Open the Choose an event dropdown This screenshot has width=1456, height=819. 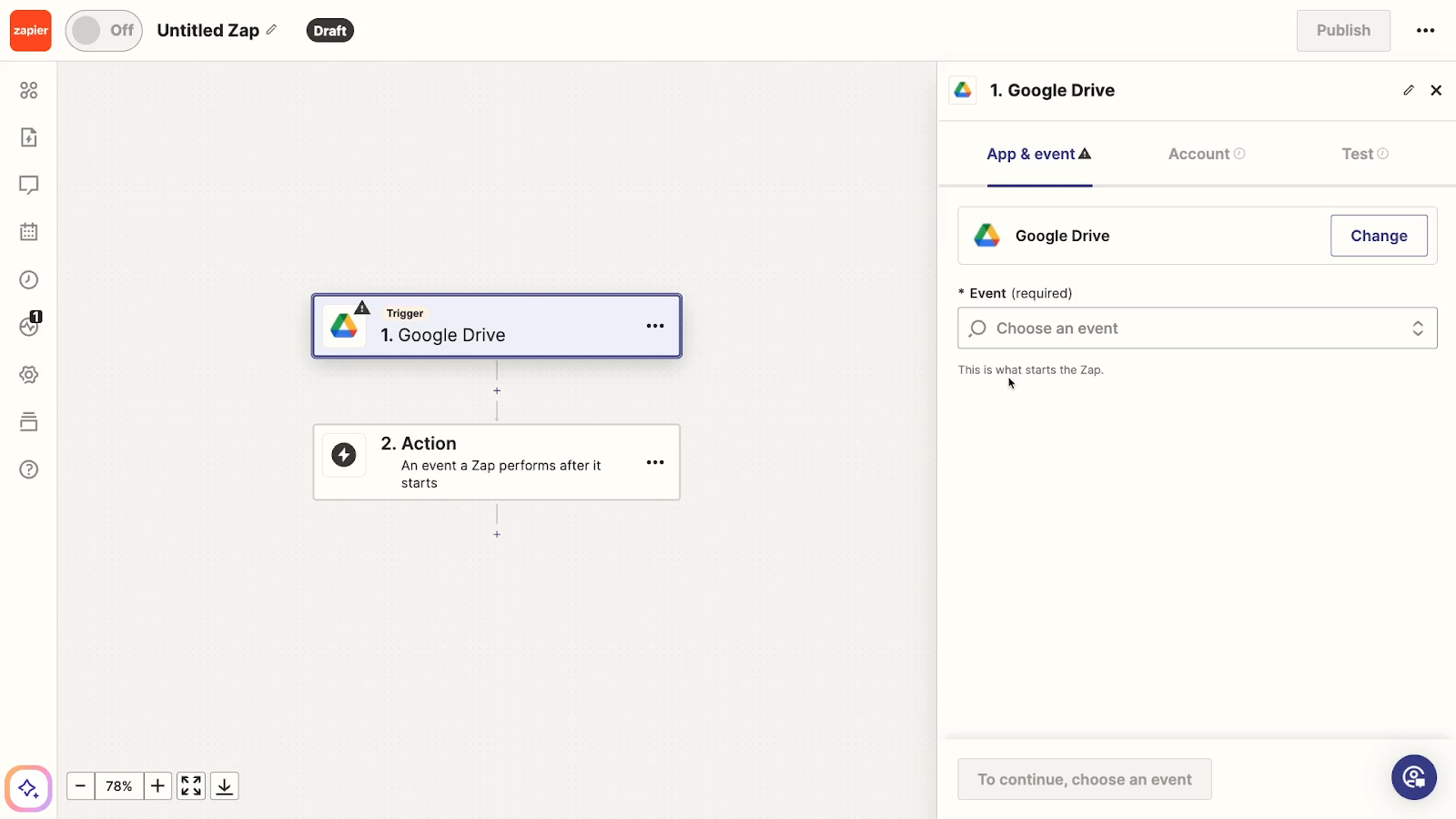pos(1198,328)
